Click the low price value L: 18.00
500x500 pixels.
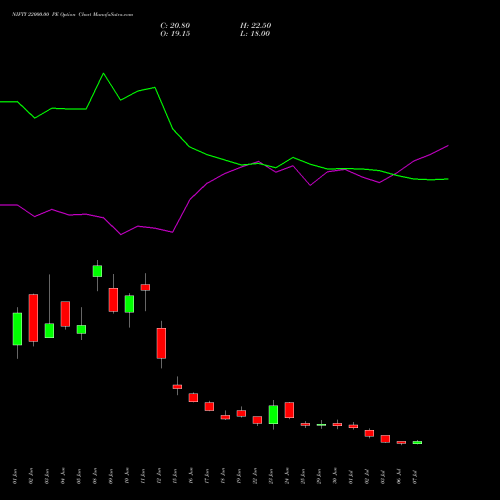tap(255, 34)
